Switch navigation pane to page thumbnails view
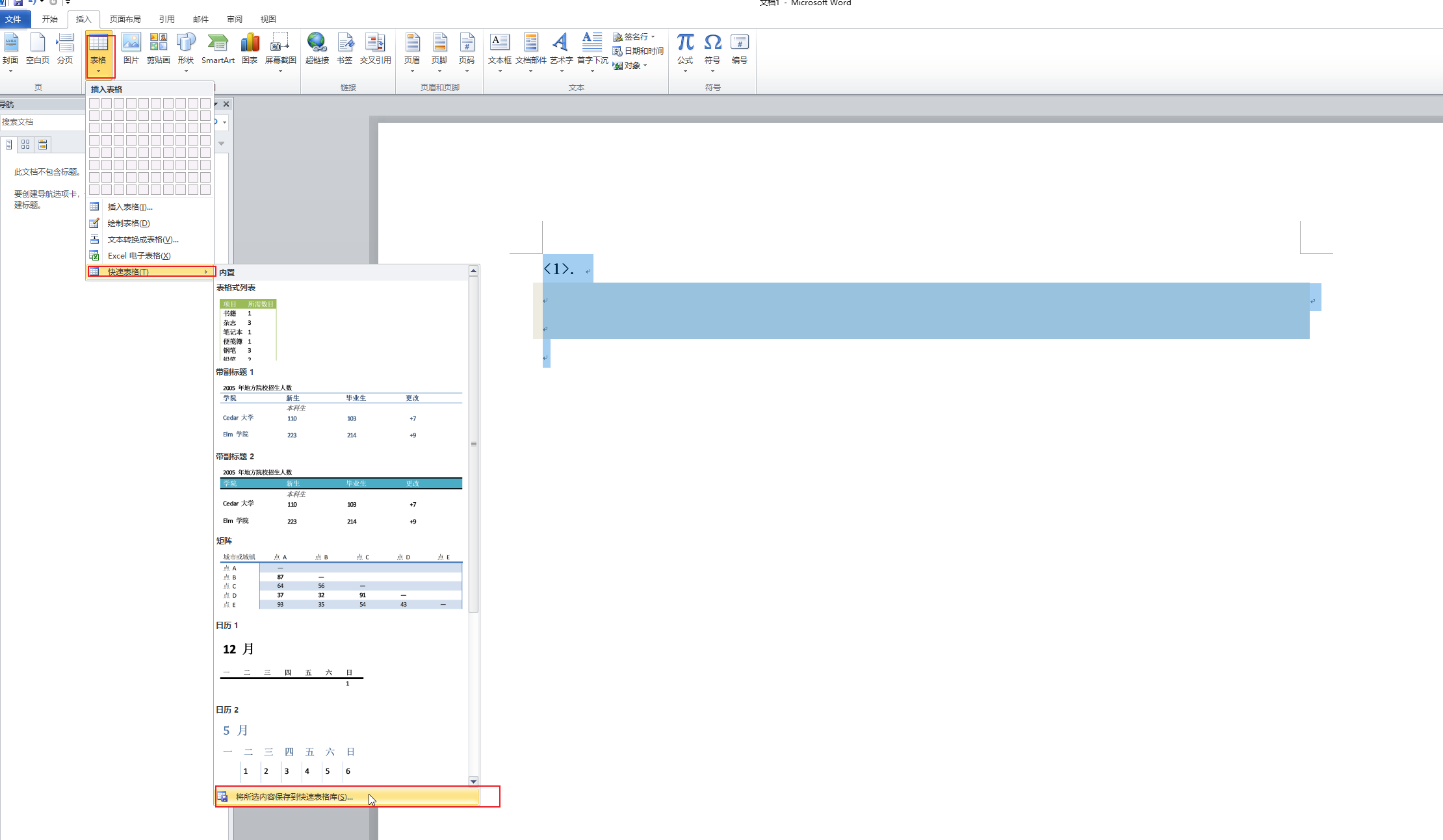The width and height of the screenshot is (1443, 840). 25,144
